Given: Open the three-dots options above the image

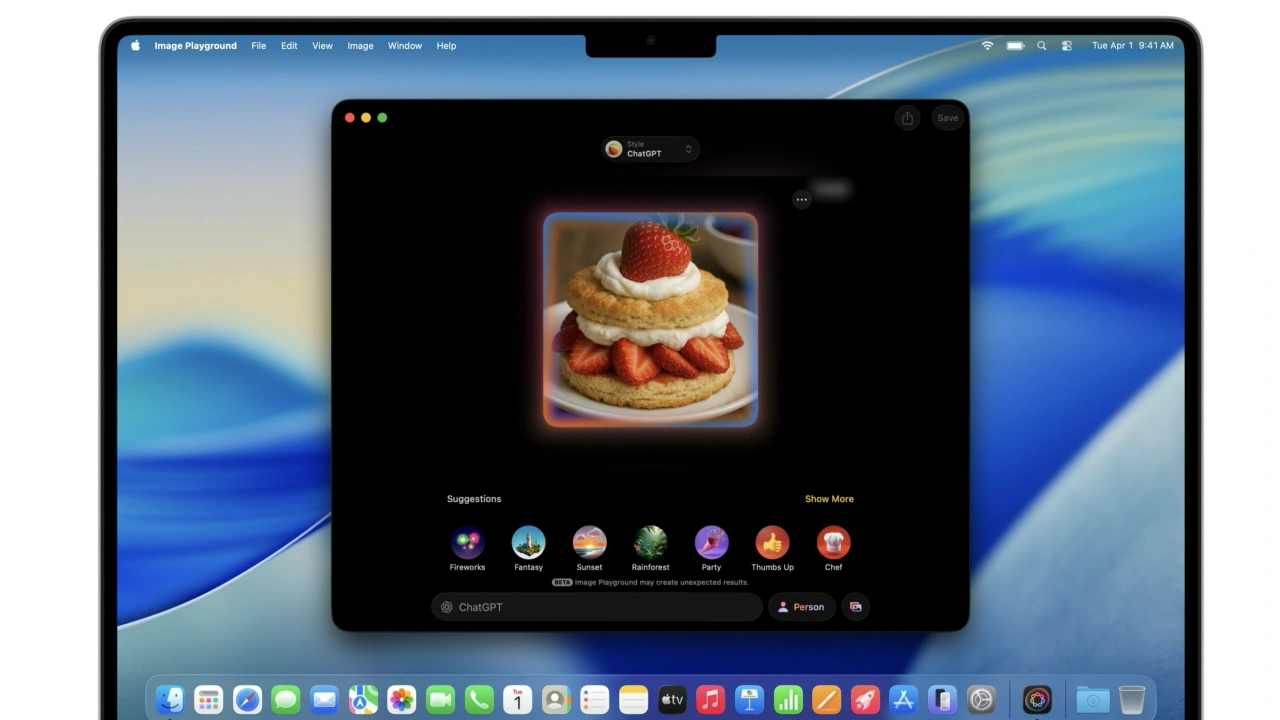Looking at the screenshot, I should click(801, 200).
